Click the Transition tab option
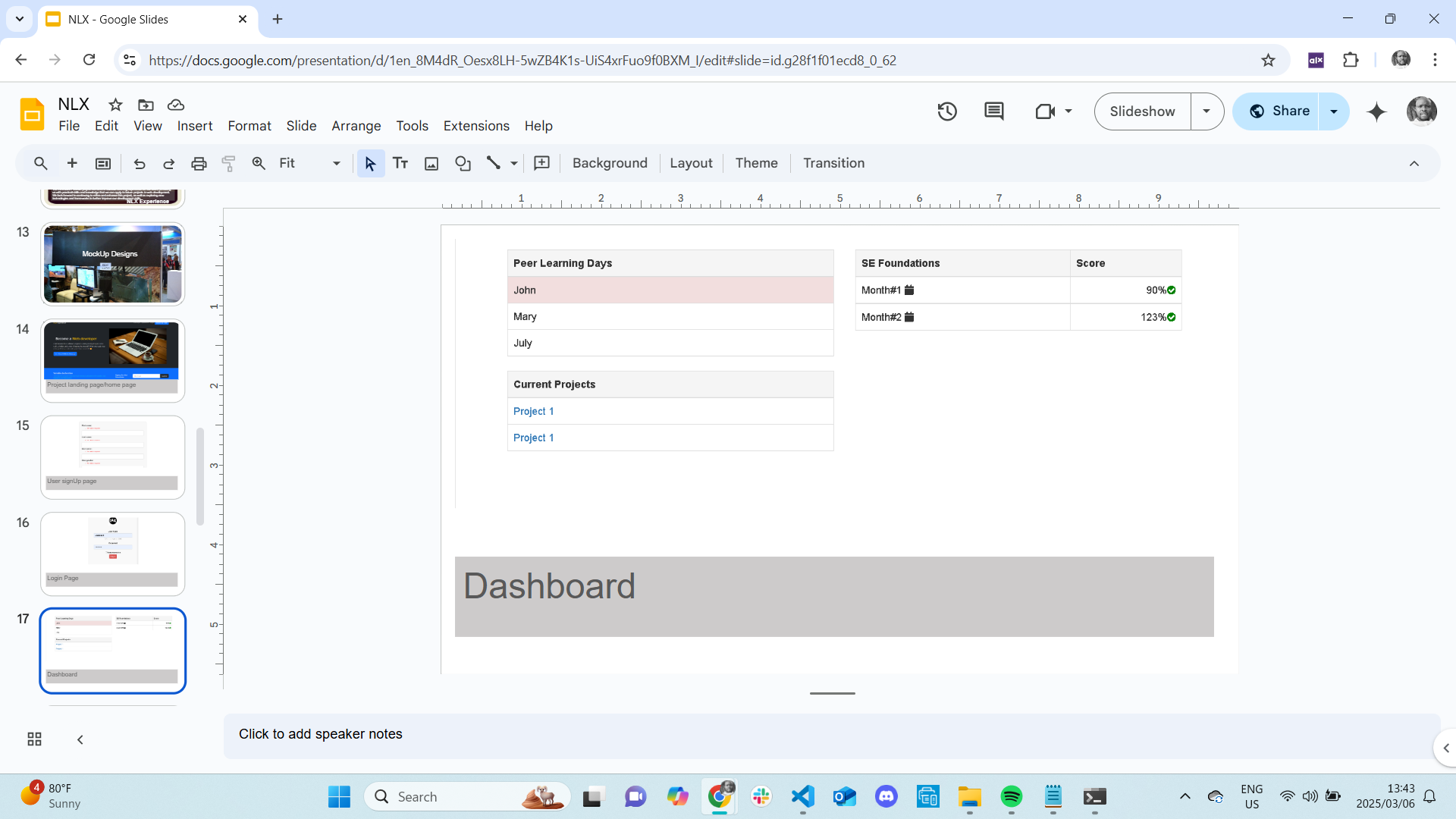1456x819 pixels. [x=833, y=163]
